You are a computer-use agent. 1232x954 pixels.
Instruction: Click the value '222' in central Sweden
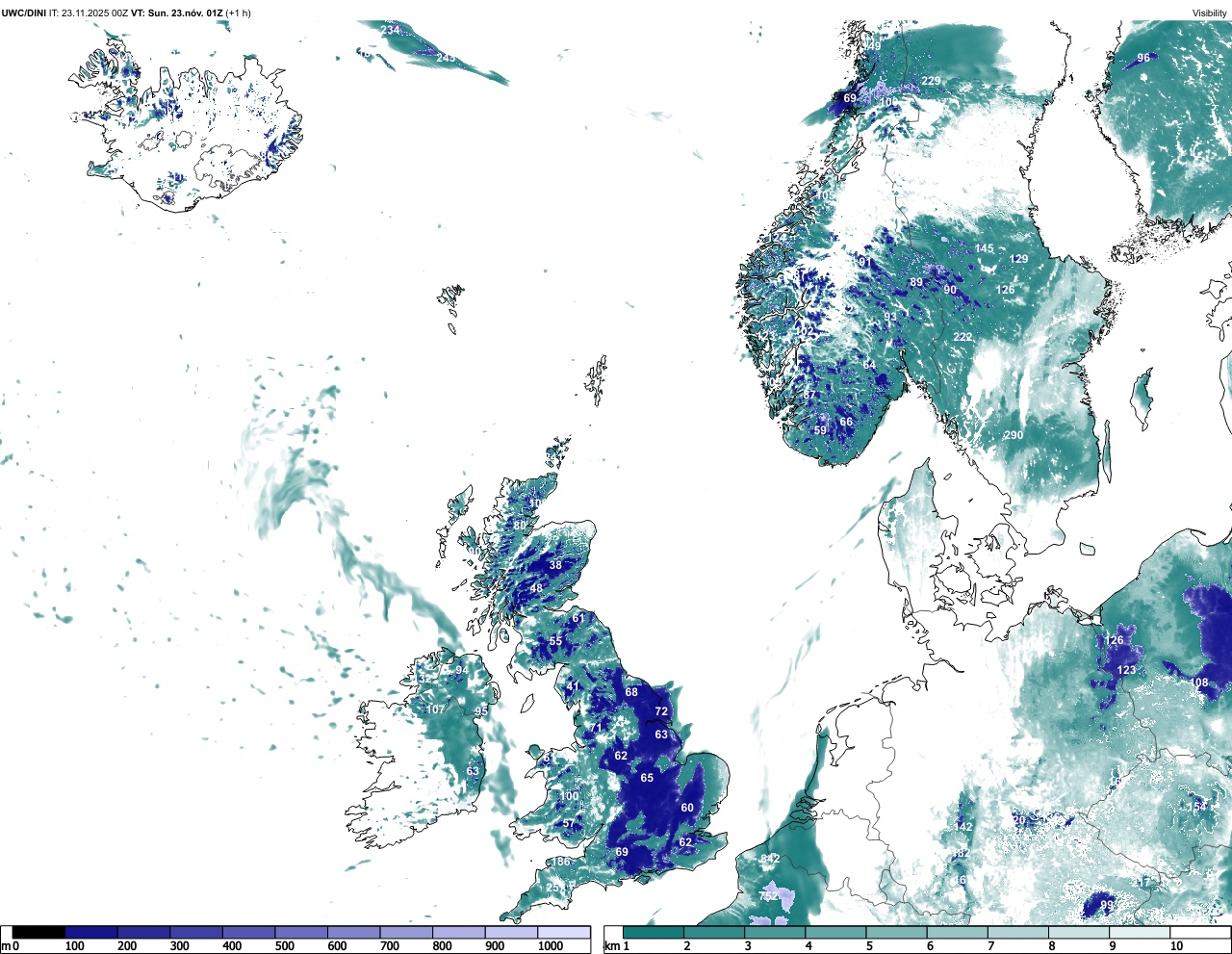point(962,337)
